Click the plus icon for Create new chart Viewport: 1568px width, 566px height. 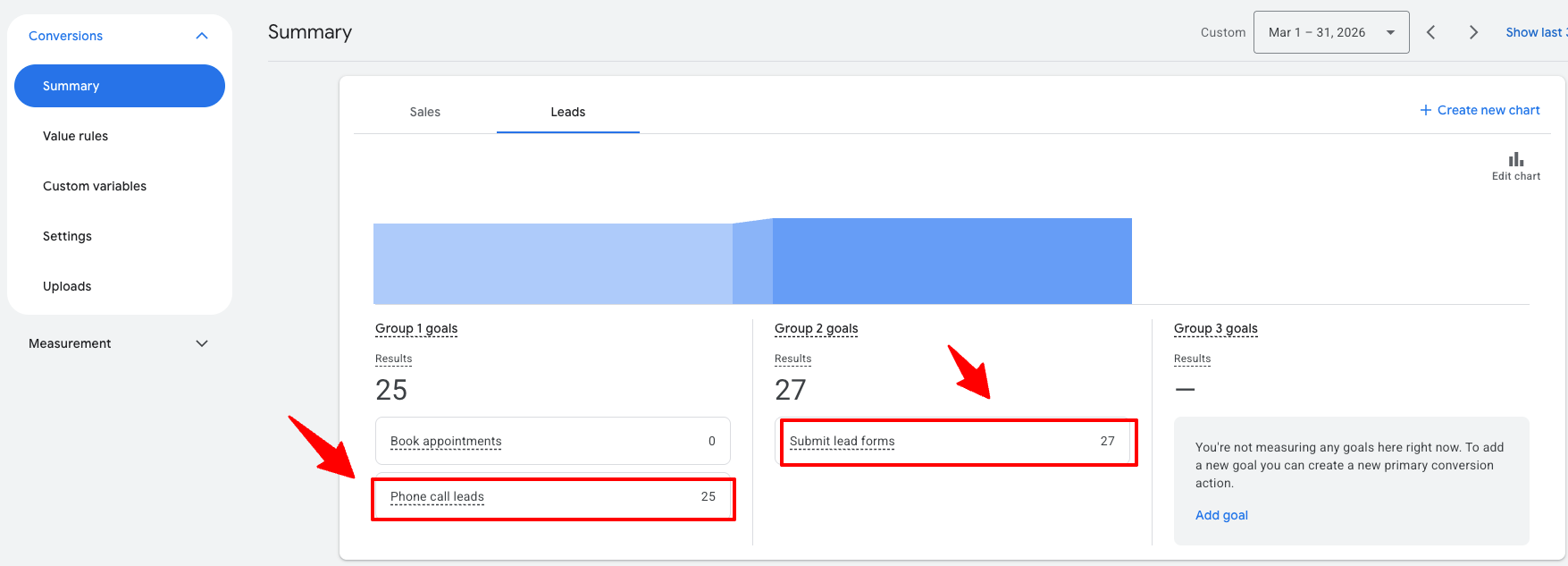[1426, 110]
